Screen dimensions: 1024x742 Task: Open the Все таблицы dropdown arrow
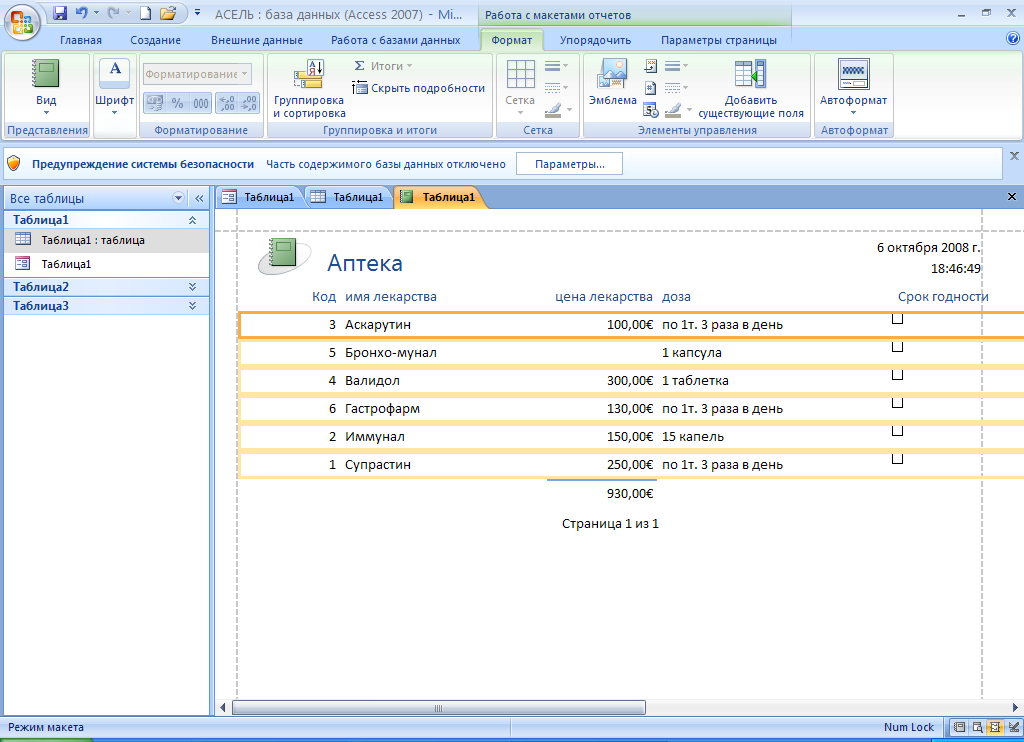click(x=179, y=198)
